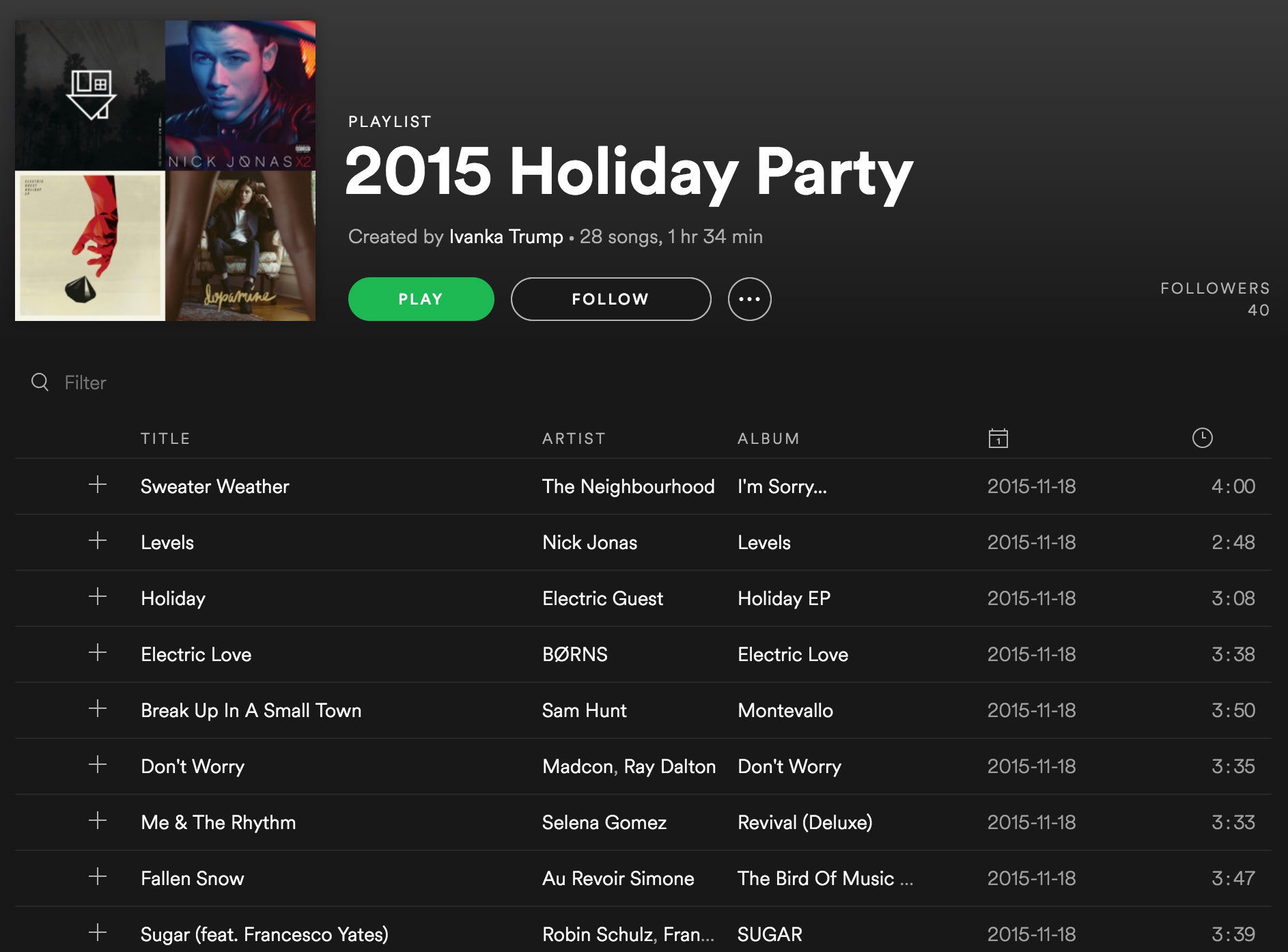Viewport: 1288px width, 952px height.
Task: Open the Revival (Deluxe) album
Action: [x=805, y=822]
